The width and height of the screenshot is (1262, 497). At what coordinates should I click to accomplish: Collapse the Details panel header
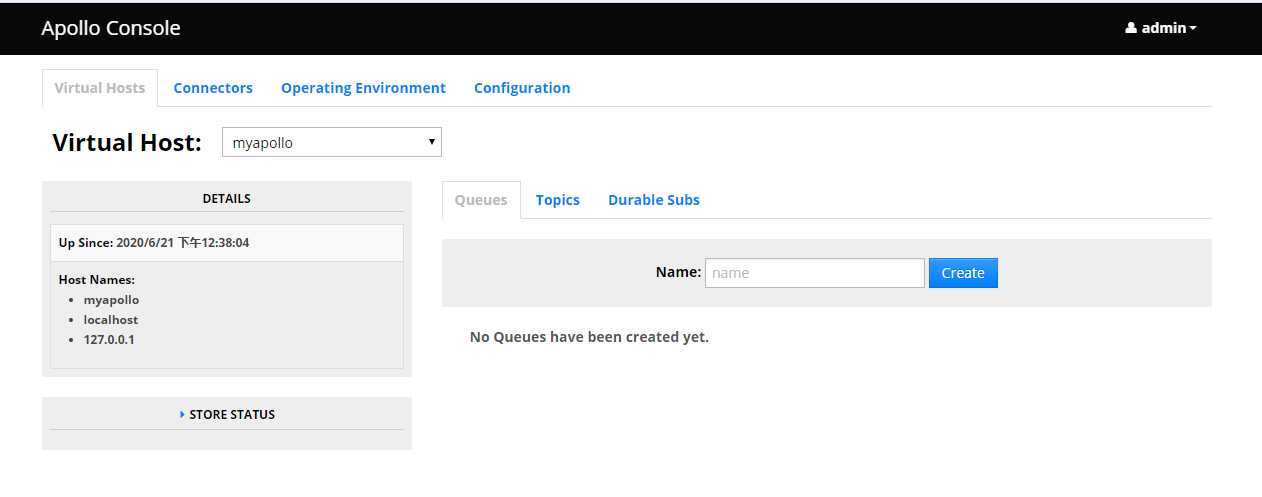(x=227, y=198)
